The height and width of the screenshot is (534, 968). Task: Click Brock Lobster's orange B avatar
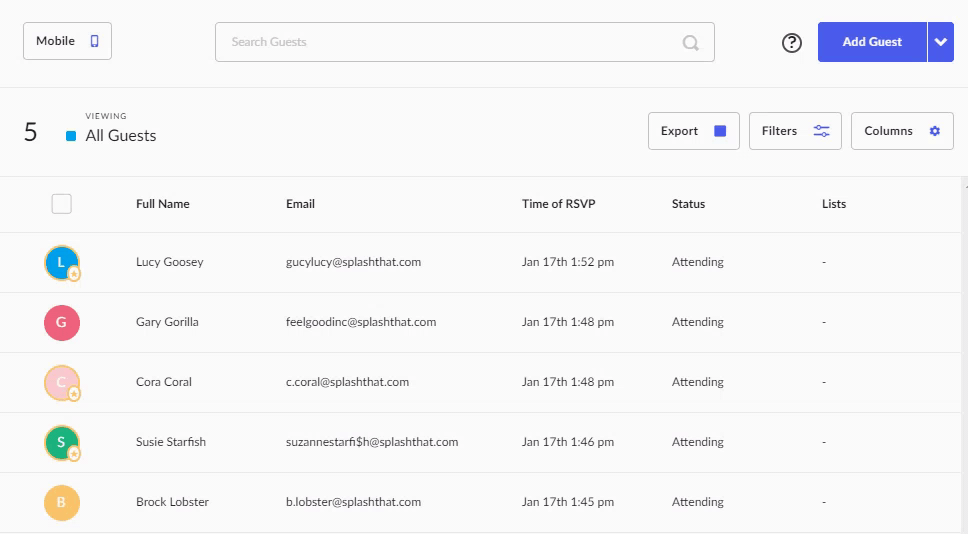(x=62, y=502)
